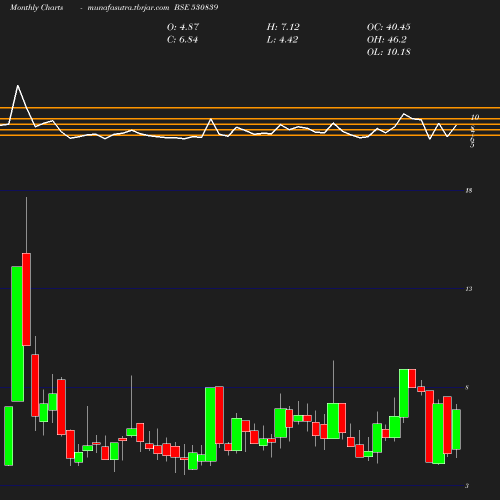Viewport: 500px width, 500px height.
Task: Select the low value 'L: 4.42'
Action: (x=282, y=40)
